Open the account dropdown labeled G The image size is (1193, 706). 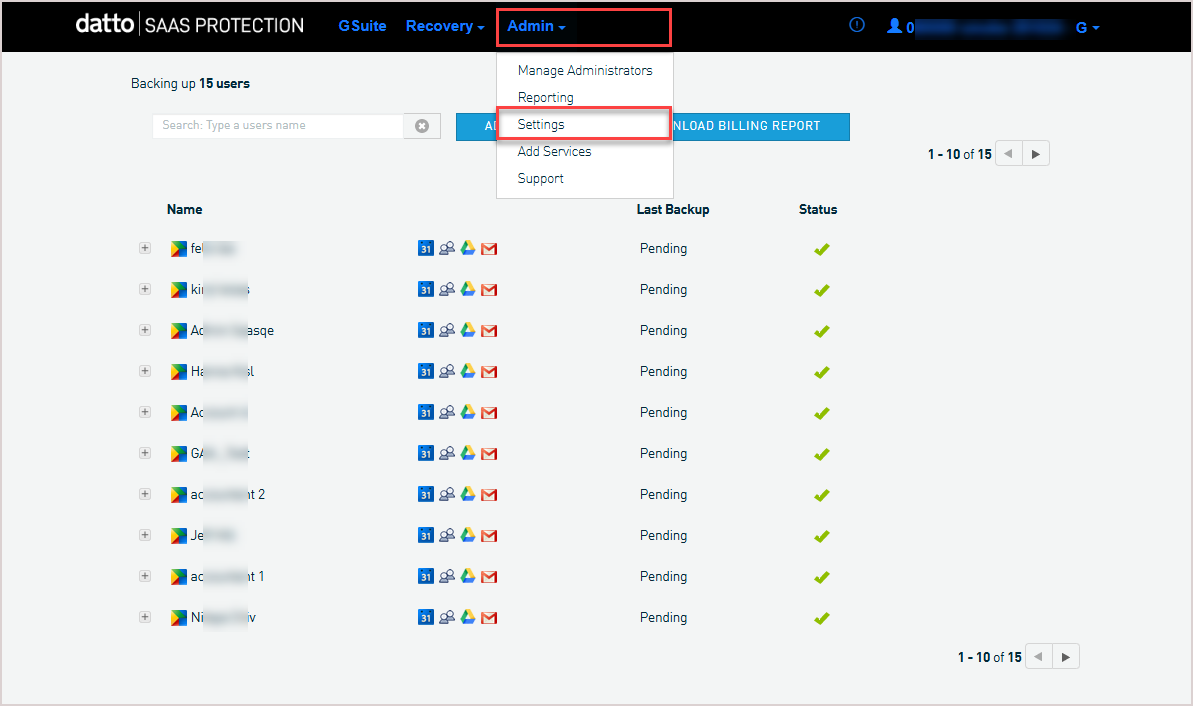[1088, 27]
